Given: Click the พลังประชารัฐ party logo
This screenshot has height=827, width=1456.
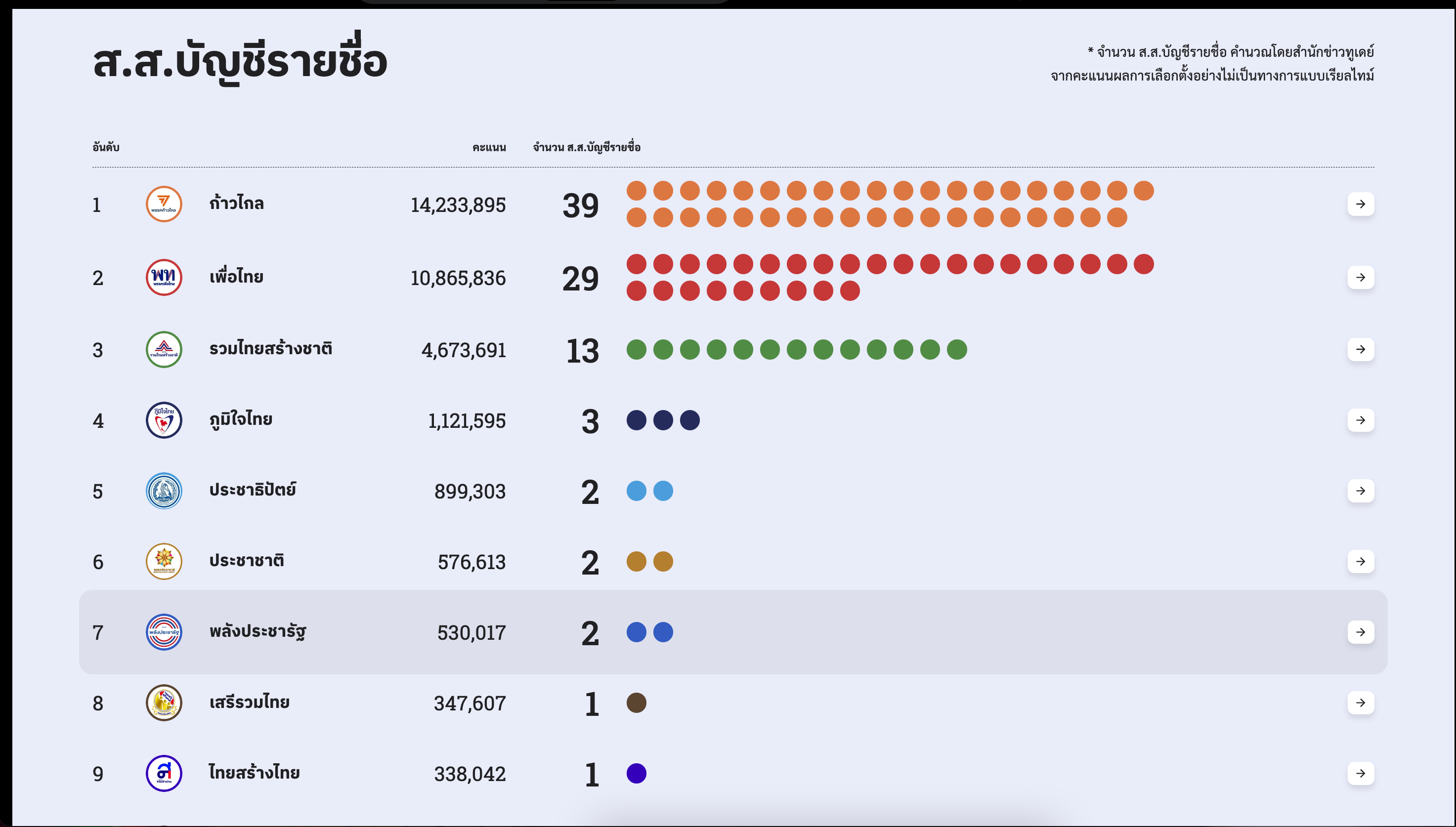Looking at the screenshot, I should (x=164, y=632).
